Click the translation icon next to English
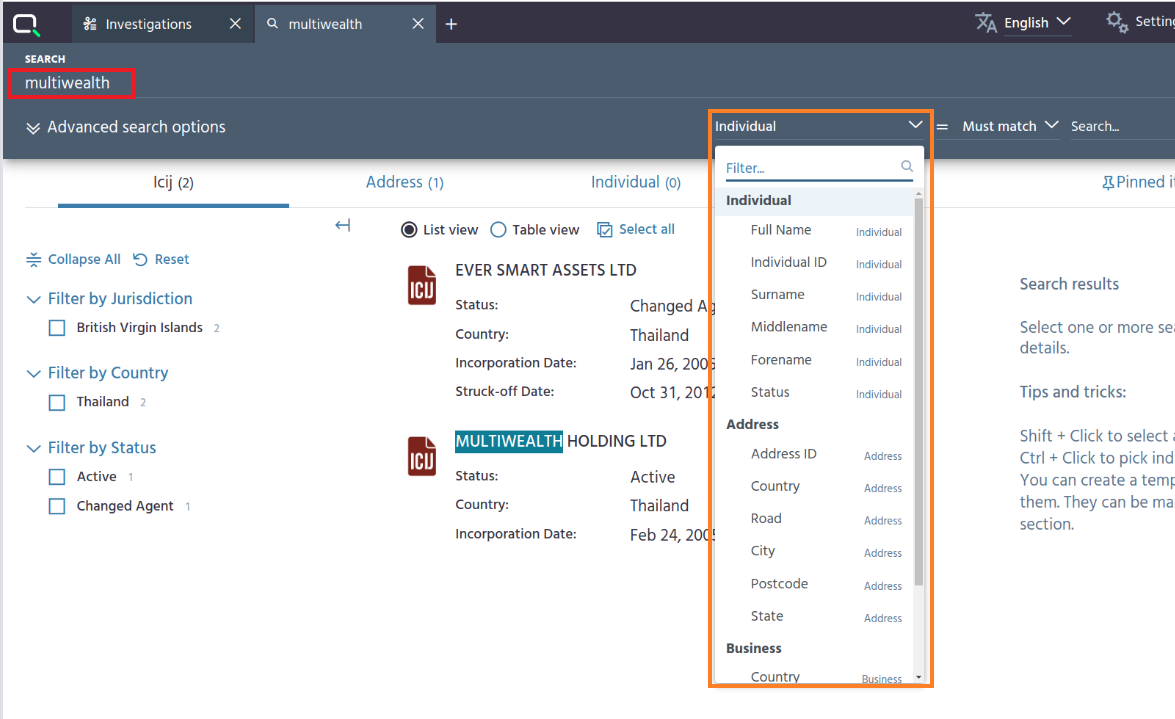The width and height of the screenshot is (1175, 719). 987,21
